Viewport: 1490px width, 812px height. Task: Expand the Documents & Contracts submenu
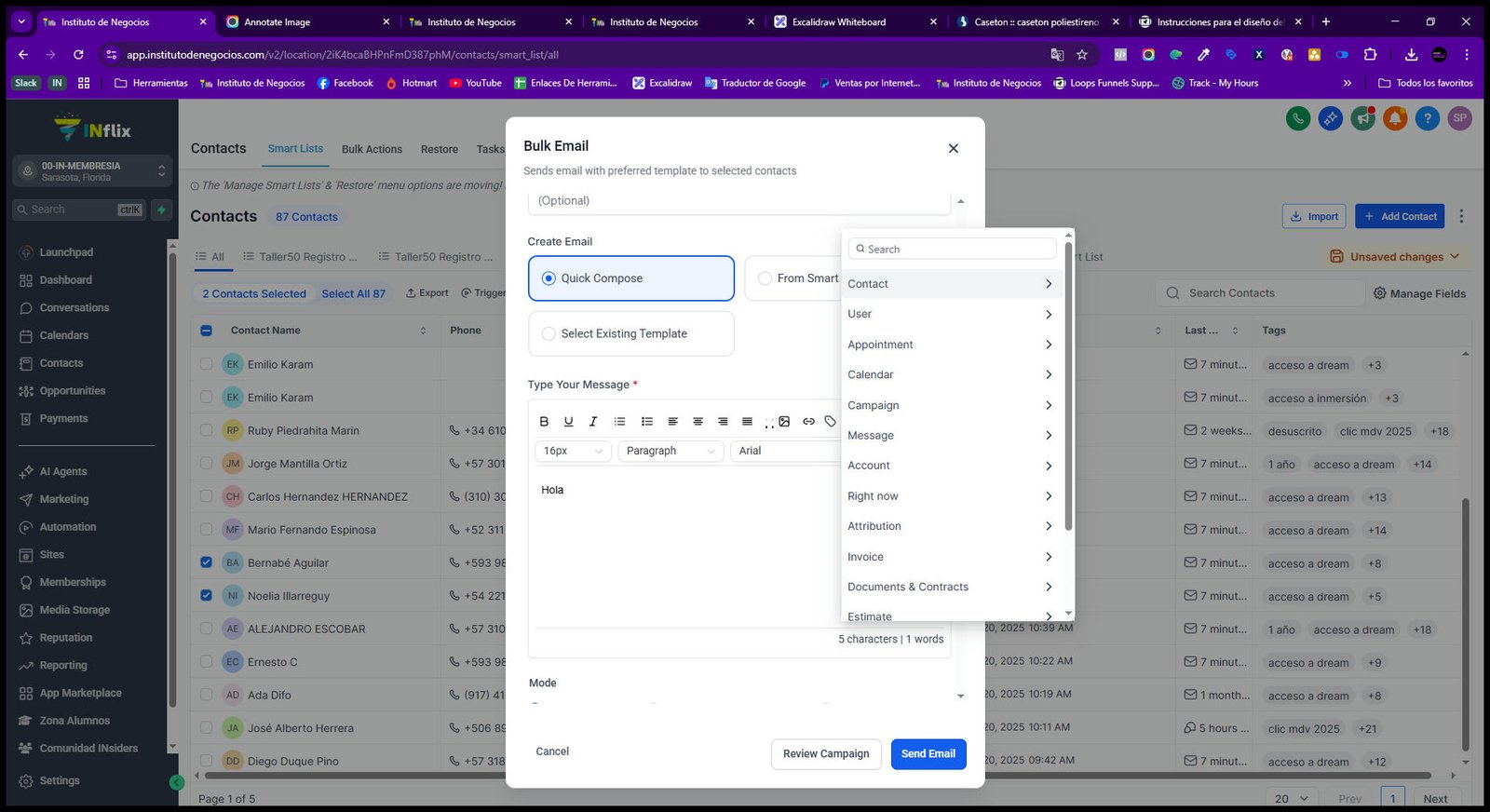point(954,587)
